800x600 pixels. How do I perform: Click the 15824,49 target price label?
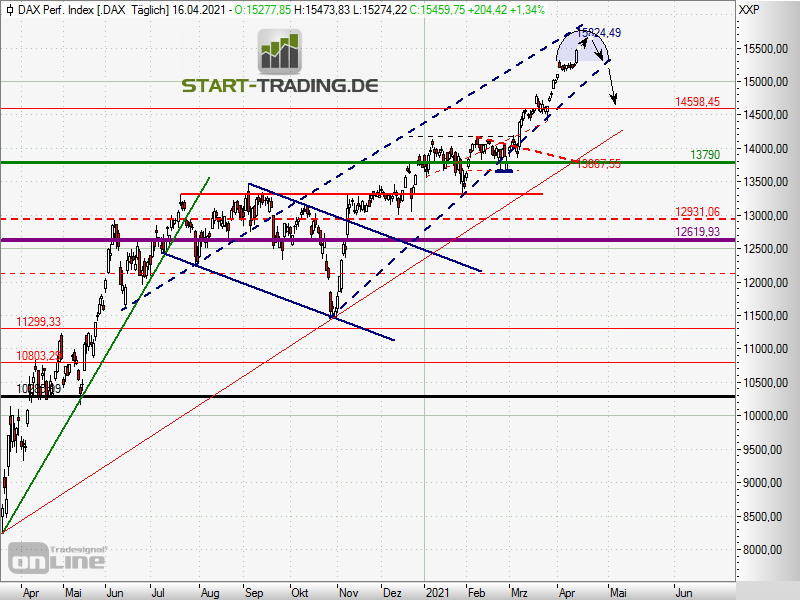coord(599,33)
